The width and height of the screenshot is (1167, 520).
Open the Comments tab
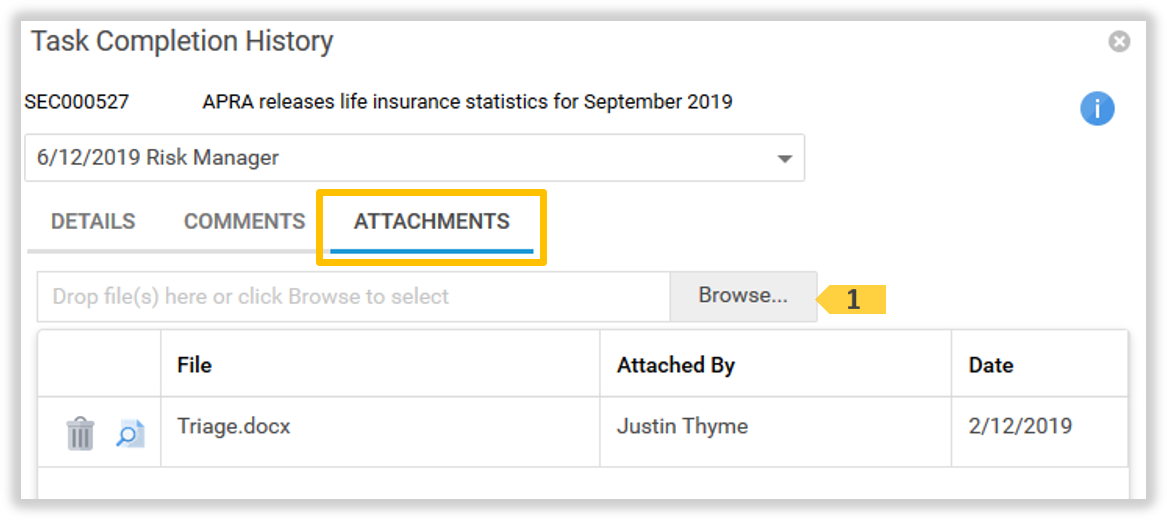coord(244,221)
